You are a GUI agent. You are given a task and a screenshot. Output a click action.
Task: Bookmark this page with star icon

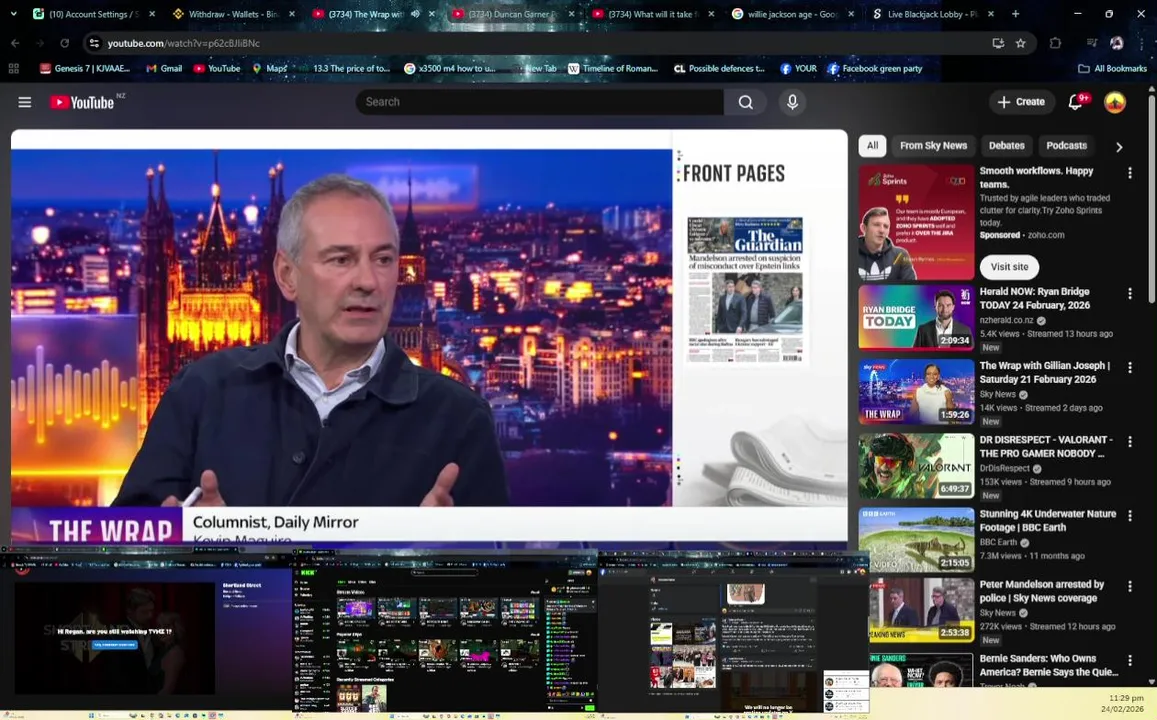coord(1020,44)
